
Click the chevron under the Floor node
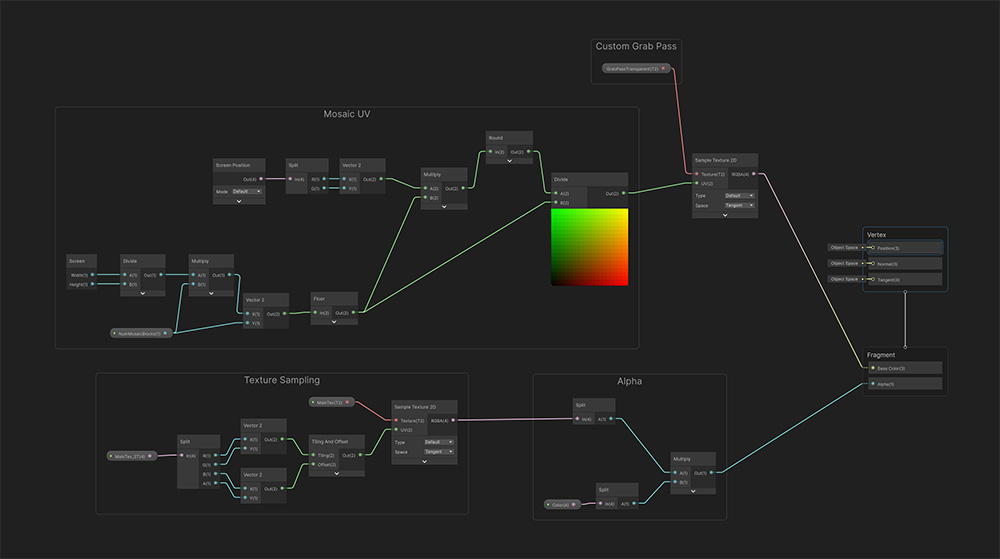coord(334,322)
